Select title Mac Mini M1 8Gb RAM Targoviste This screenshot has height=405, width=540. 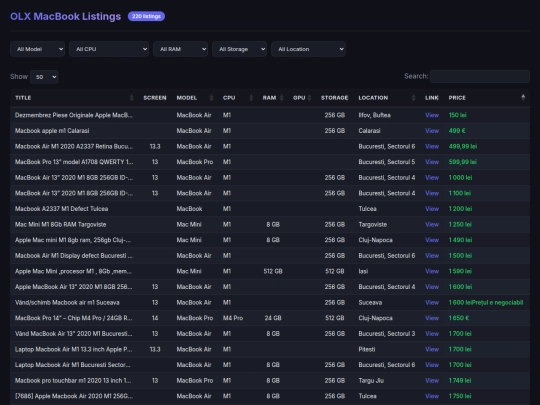(61, 225)
